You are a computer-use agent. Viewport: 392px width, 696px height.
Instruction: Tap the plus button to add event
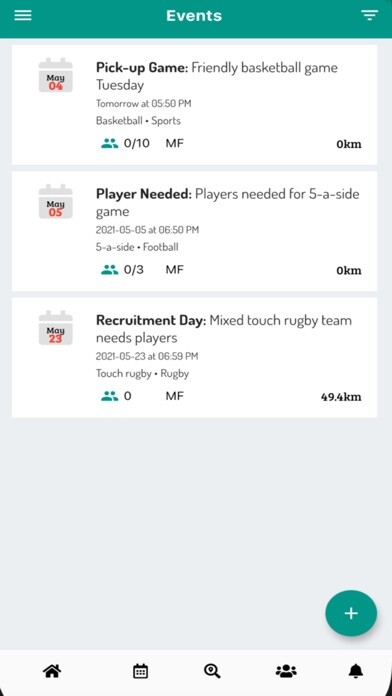pyautogui.click(x=351, y=613)
